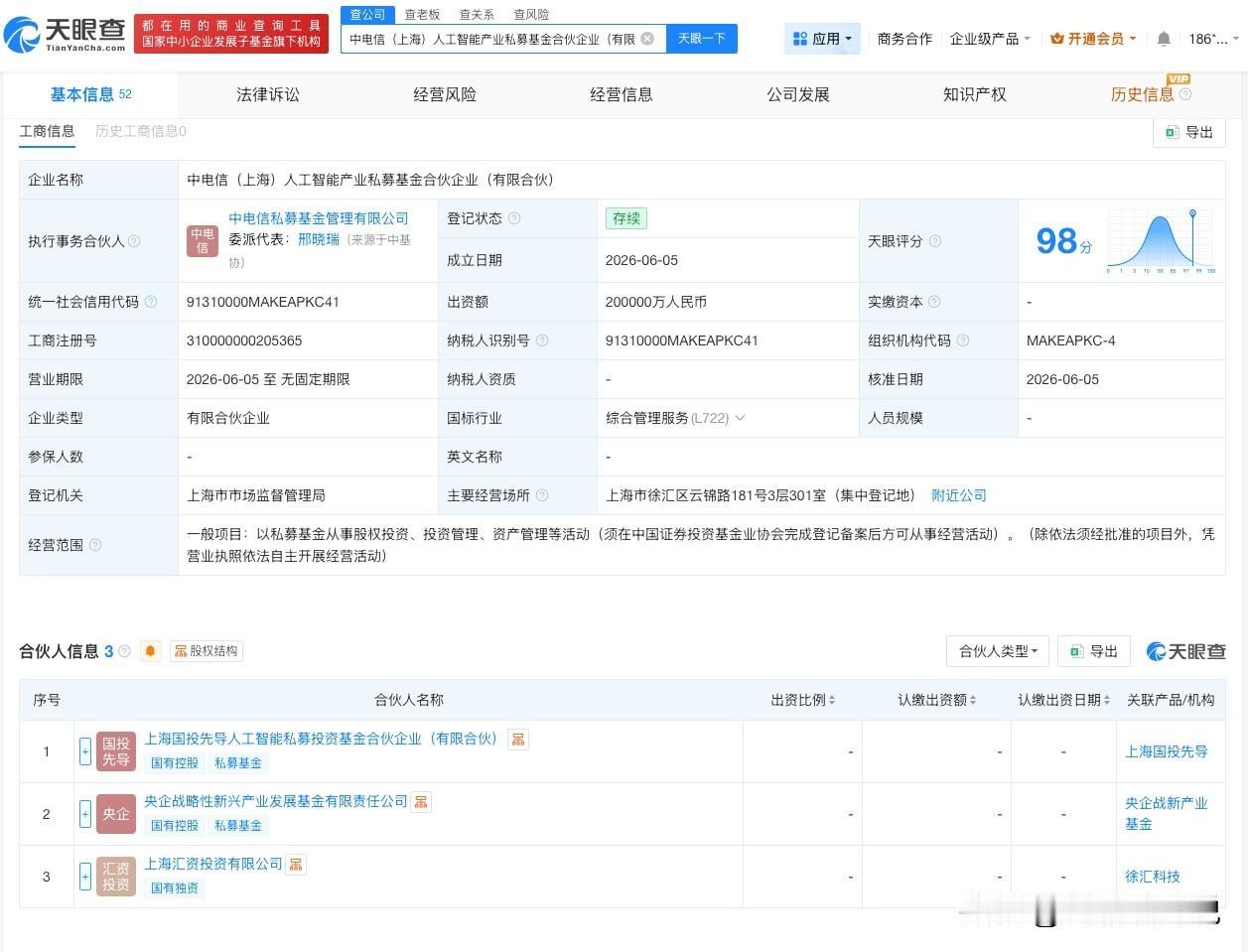
Task: Switch to the 查老板 search tab
Action: (422, 15)
